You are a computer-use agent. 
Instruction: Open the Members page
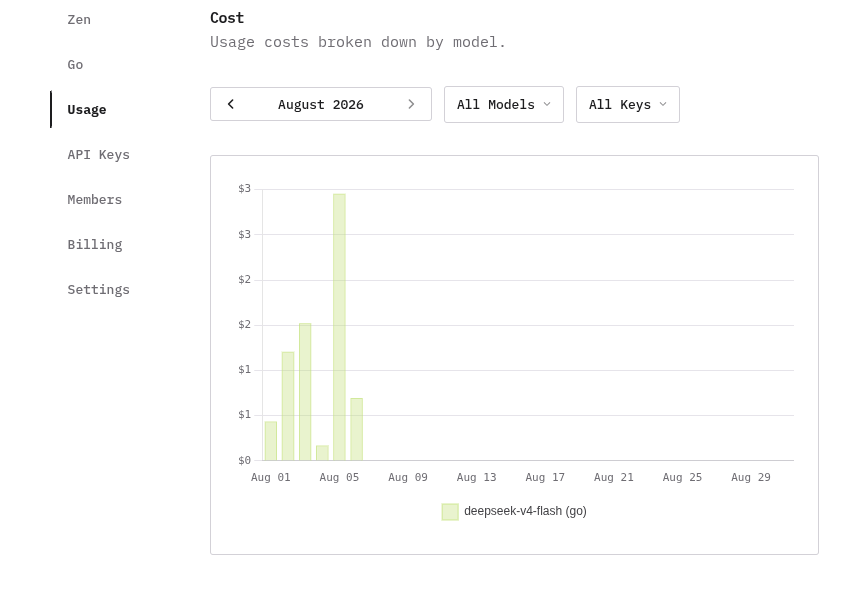point(95,199)
